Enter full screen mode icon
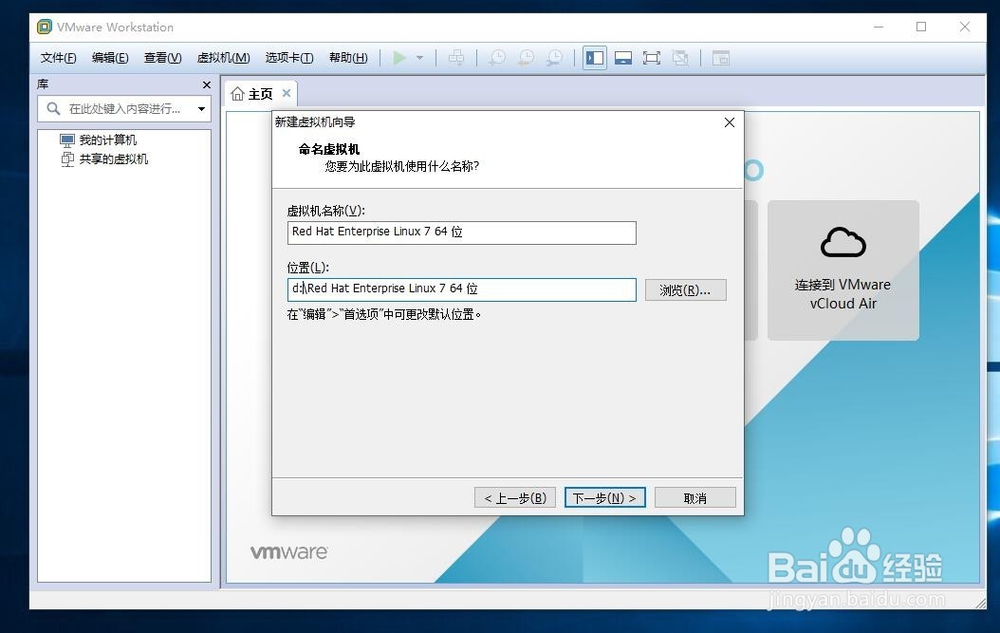Viewport: 1000px width, 633px height. point(651,58)
